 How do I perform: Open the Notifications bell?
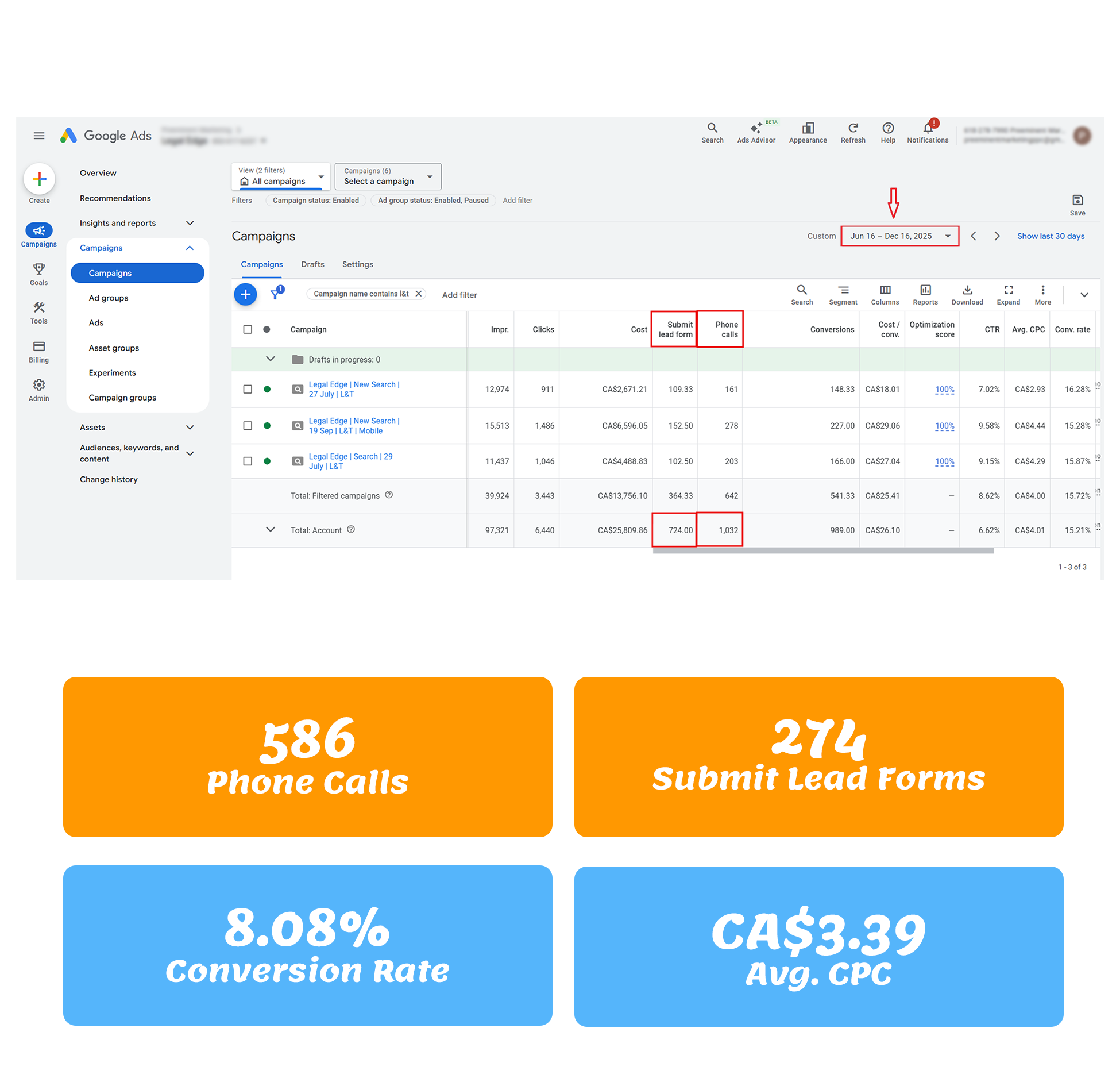coord(927,128)
